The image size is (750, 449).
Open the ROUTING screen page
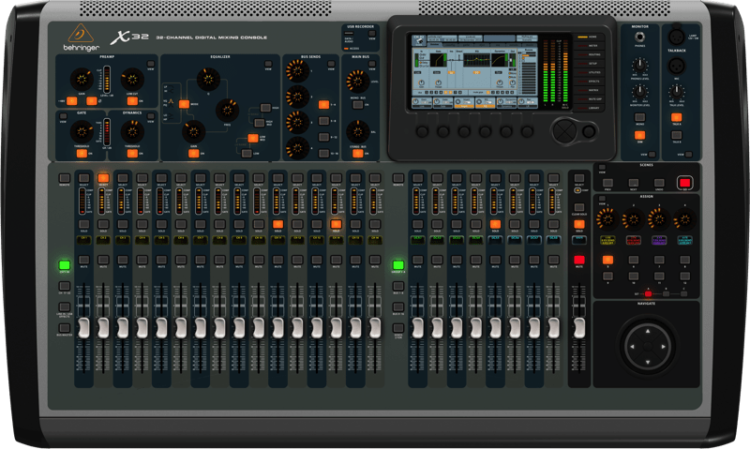tap(588, 55)
